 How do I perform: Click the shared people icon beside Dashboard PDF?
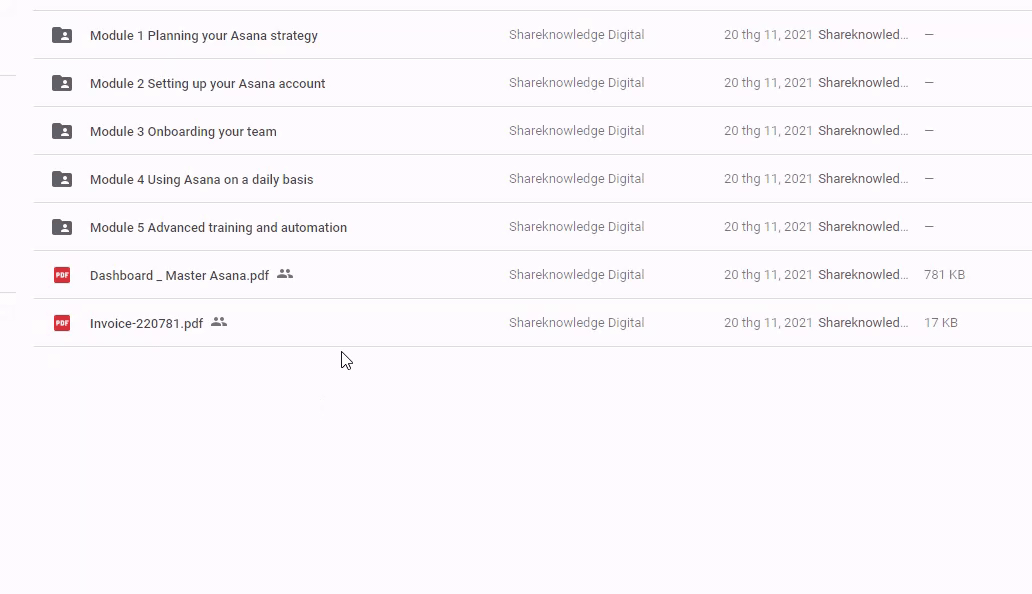(285, 274)
